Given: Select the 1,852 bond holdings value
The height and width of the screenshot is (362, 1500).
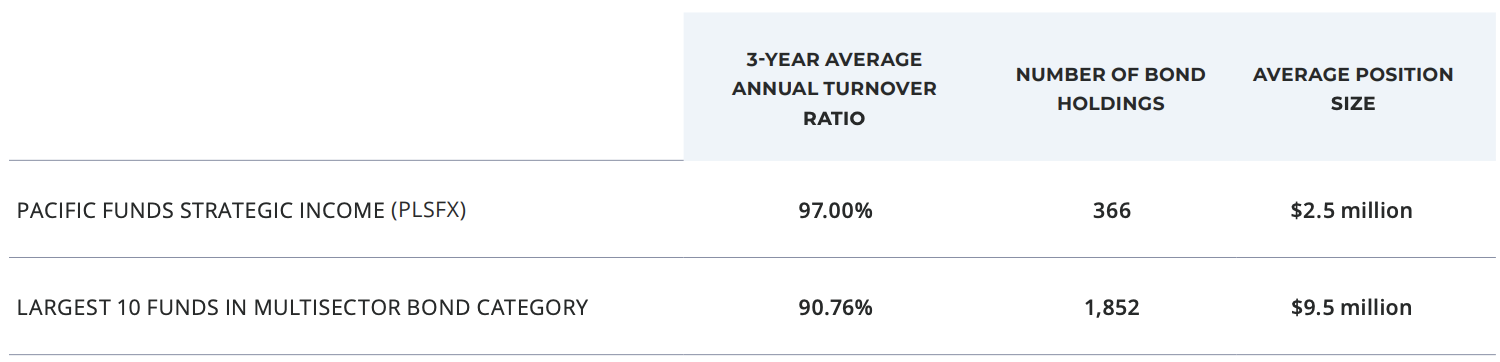Looking at the screenshot, I should tap(1112, 307).
